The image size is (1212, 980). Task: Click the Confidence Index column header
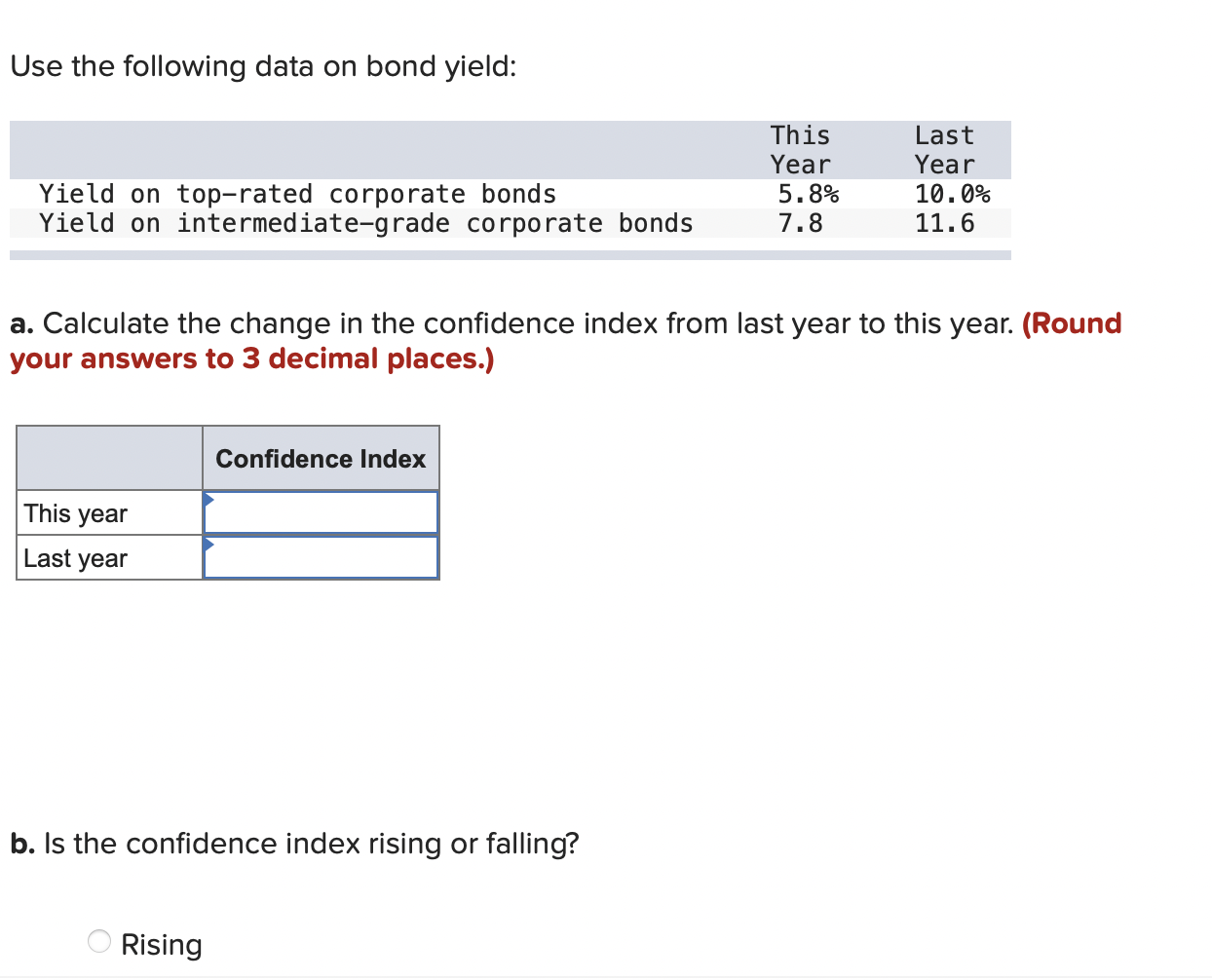pos(320,458)
